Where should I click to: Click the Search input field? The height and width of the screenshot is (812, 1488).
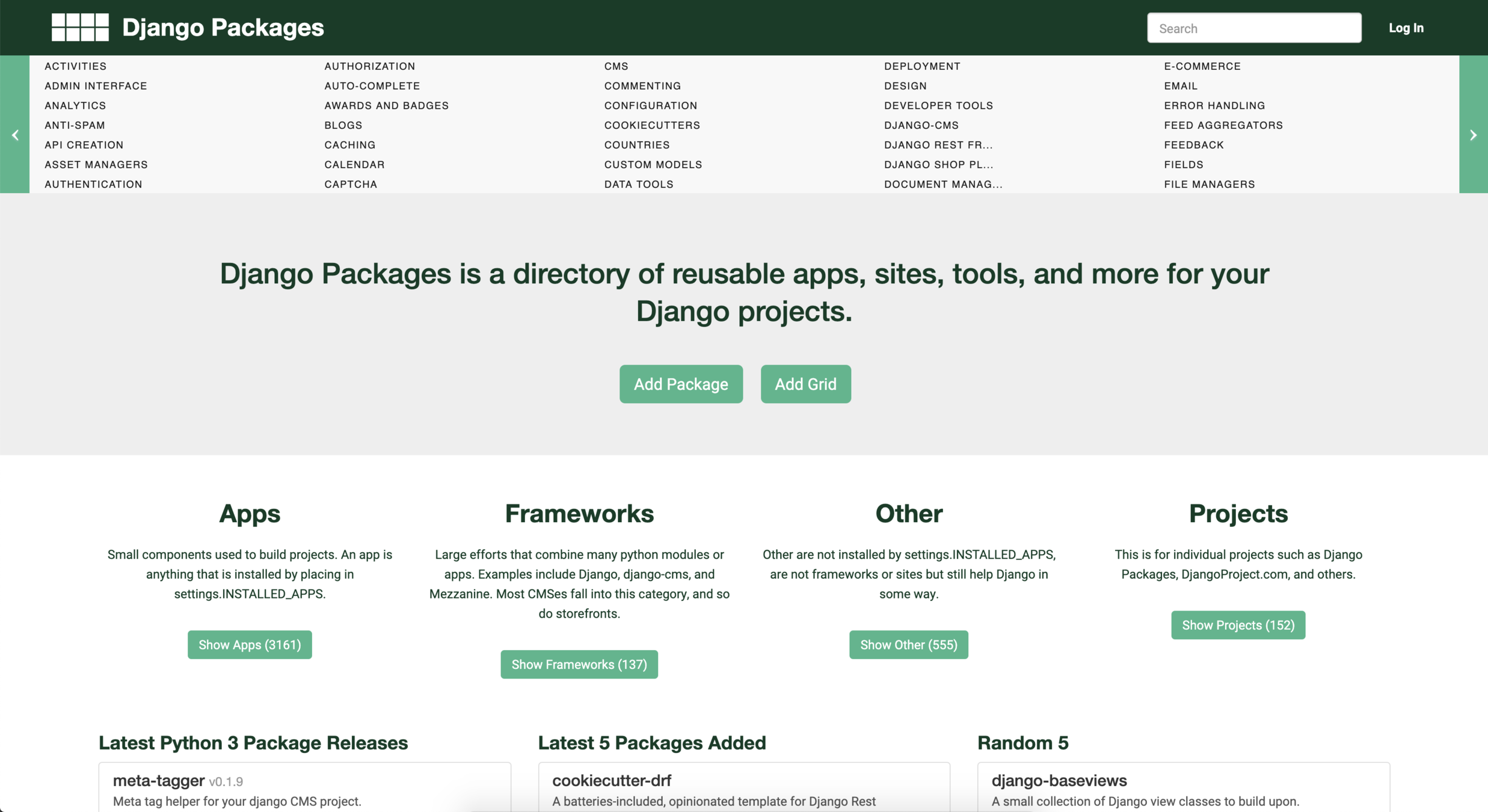coord(1253,28)
